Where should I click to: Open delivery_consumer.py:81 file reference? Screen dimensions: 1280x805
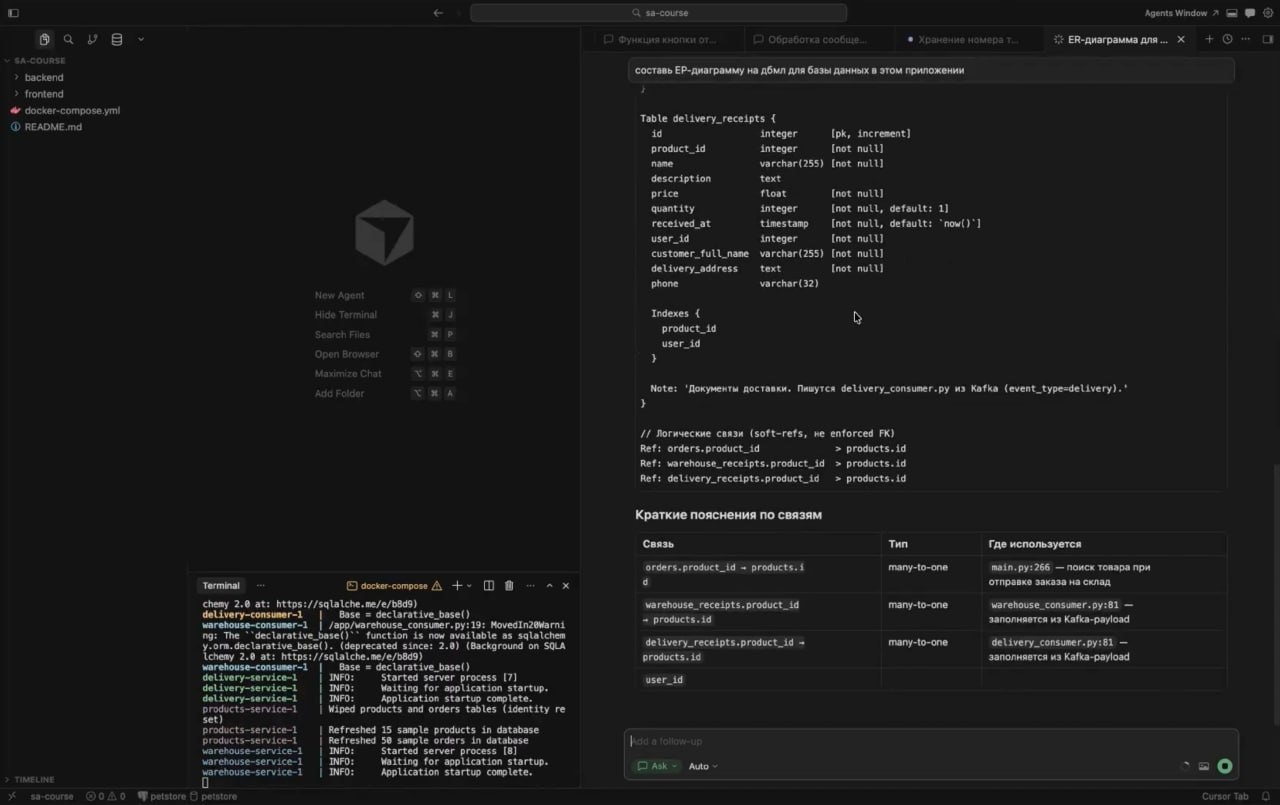(1052, 643)
